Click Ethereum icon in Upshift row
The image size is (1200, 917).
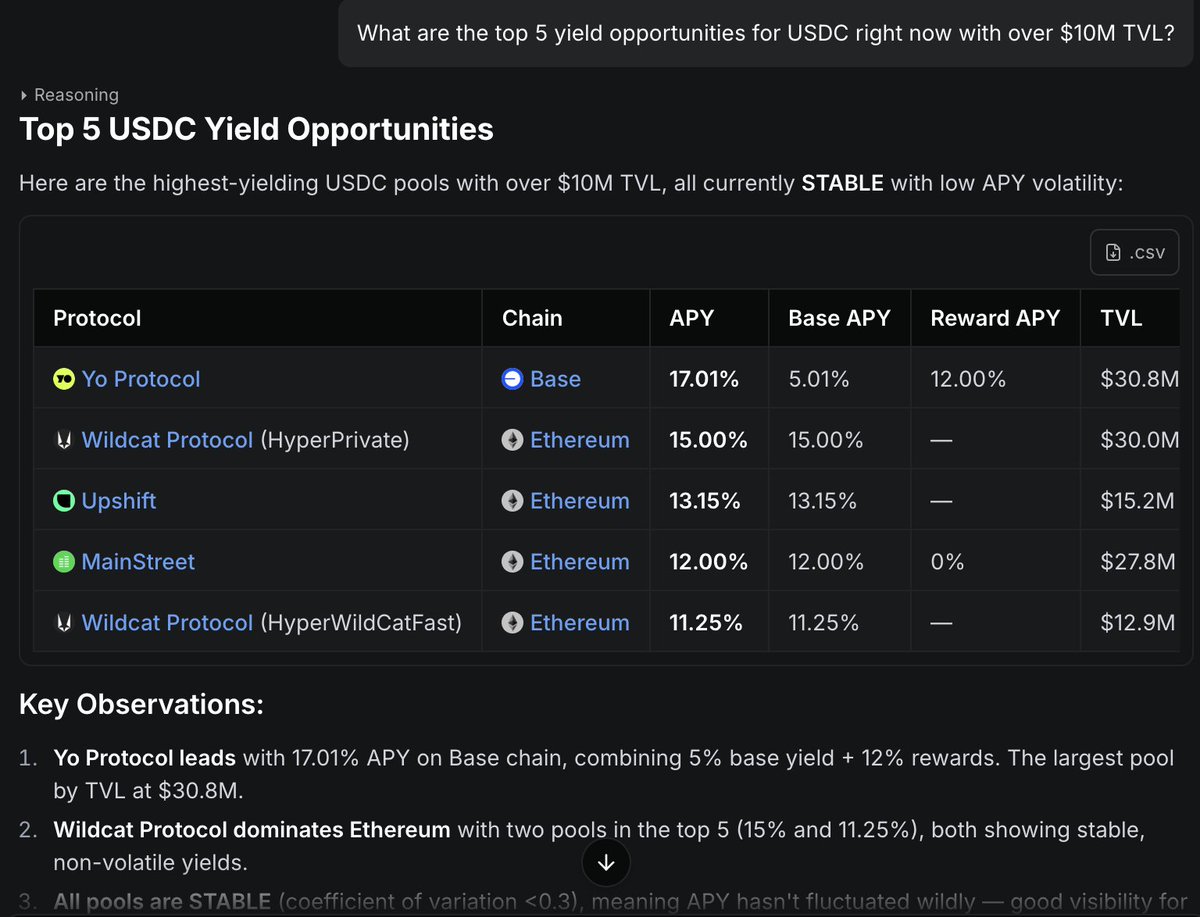512,501
